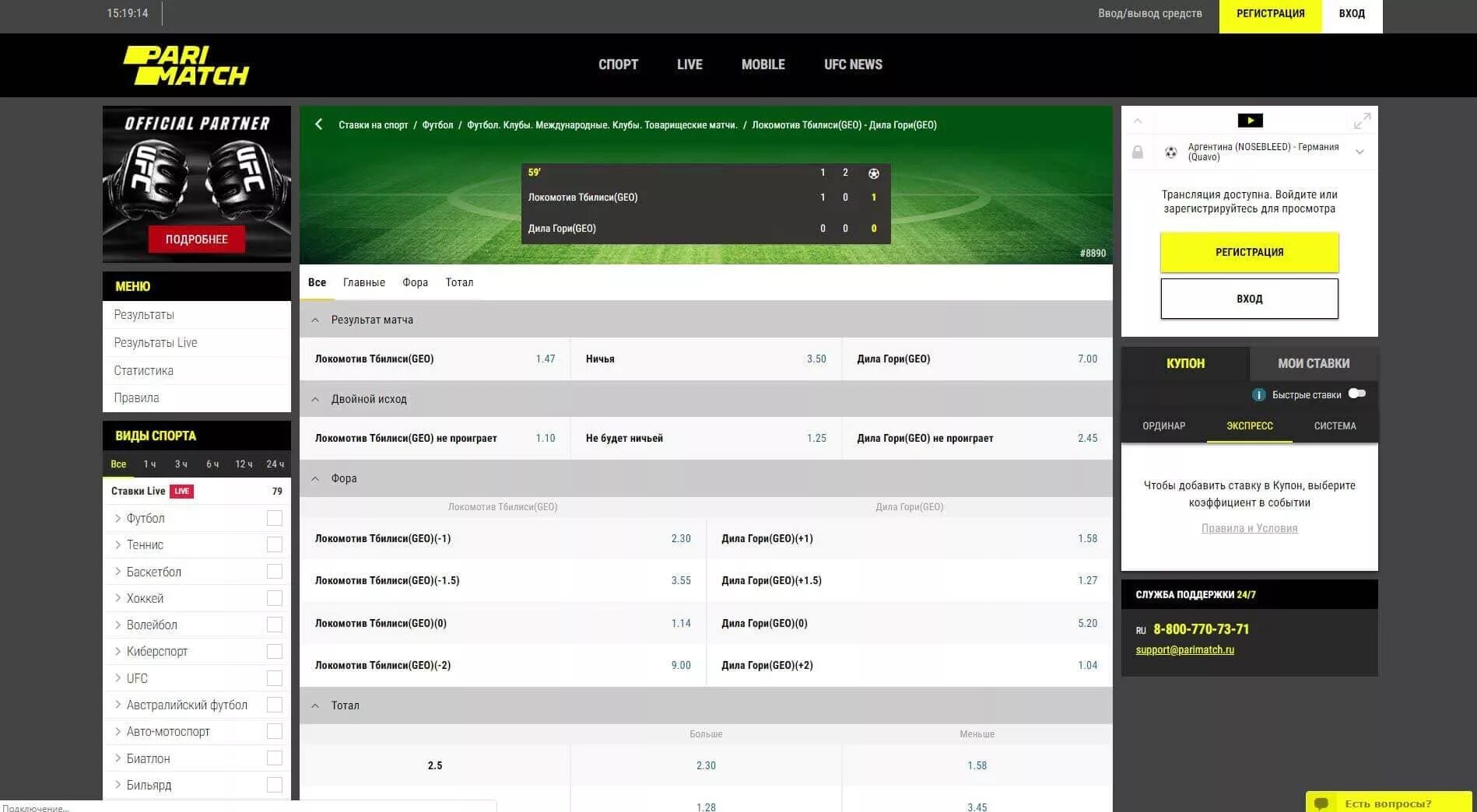
Task: Open the MOBILE menu
Action: click(763, 65)
